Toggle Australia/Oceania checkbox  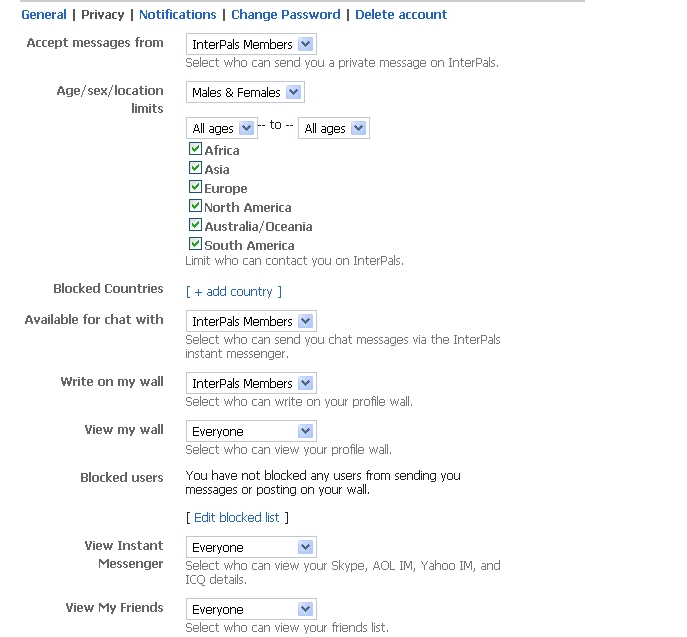195,225
